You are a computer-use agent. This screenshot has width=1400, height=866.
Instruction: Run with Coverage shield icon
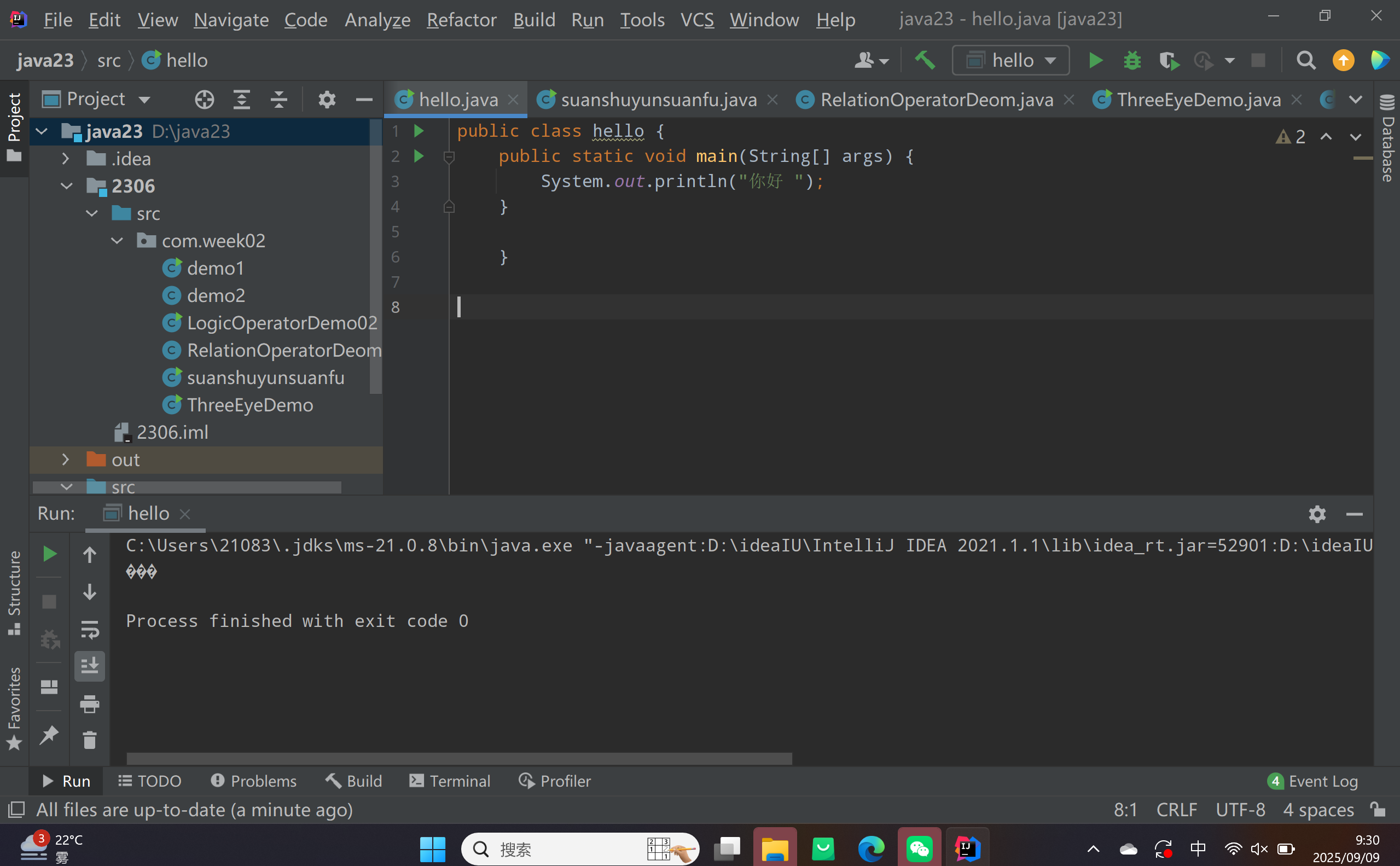point(1168,60)
